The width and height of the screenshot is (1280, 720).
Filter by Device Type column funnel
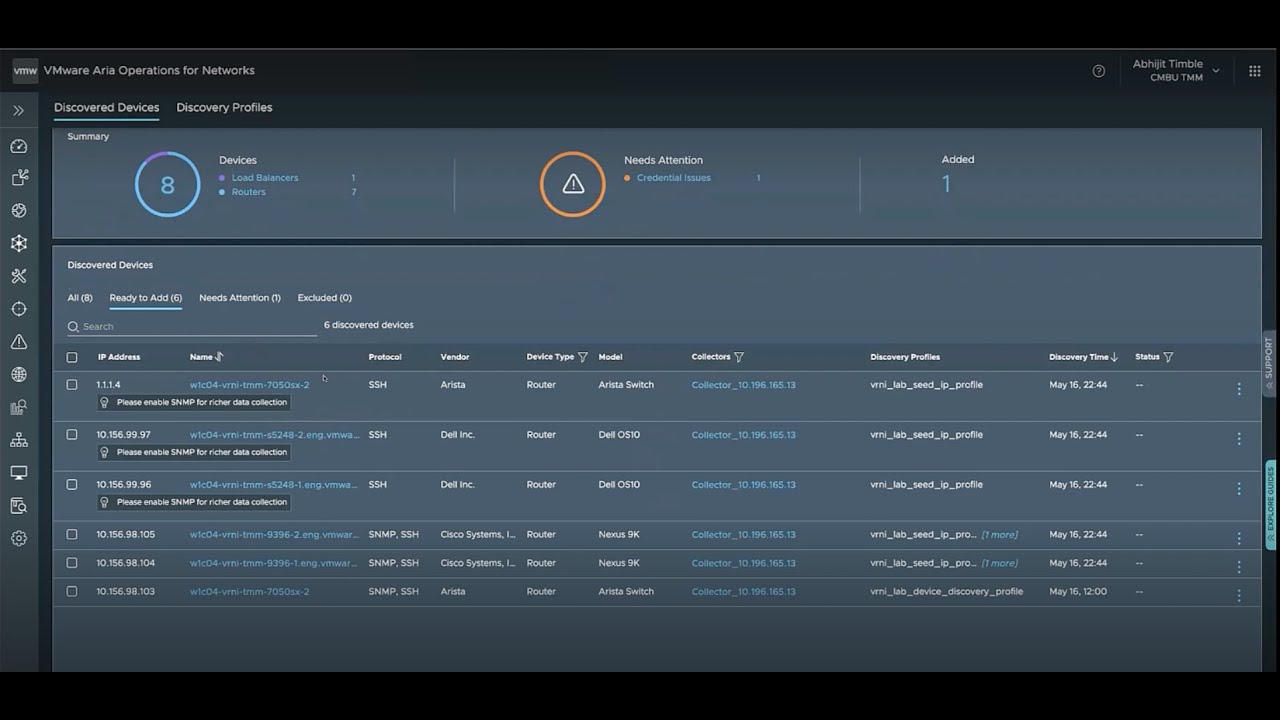tap(583, 357)
